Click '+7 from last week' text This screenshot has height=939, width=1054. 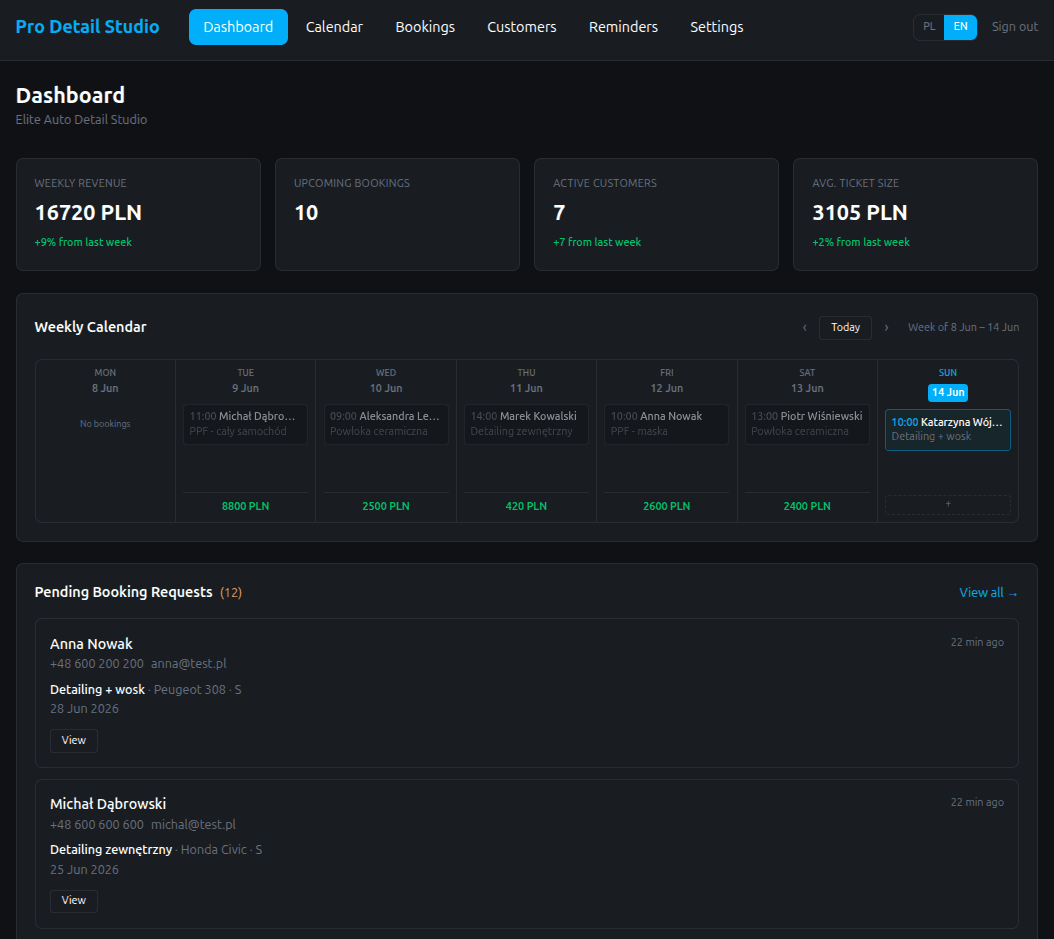pos(597,242)
